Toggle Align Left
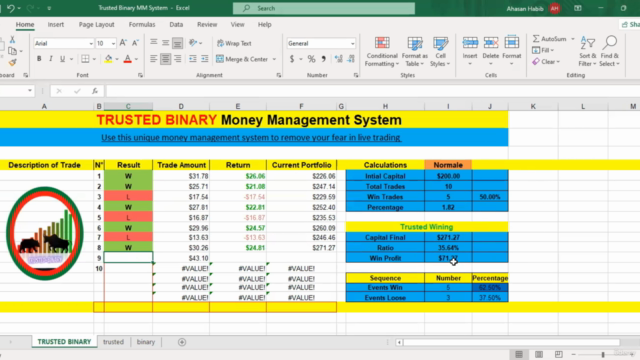 click(153, 59)
